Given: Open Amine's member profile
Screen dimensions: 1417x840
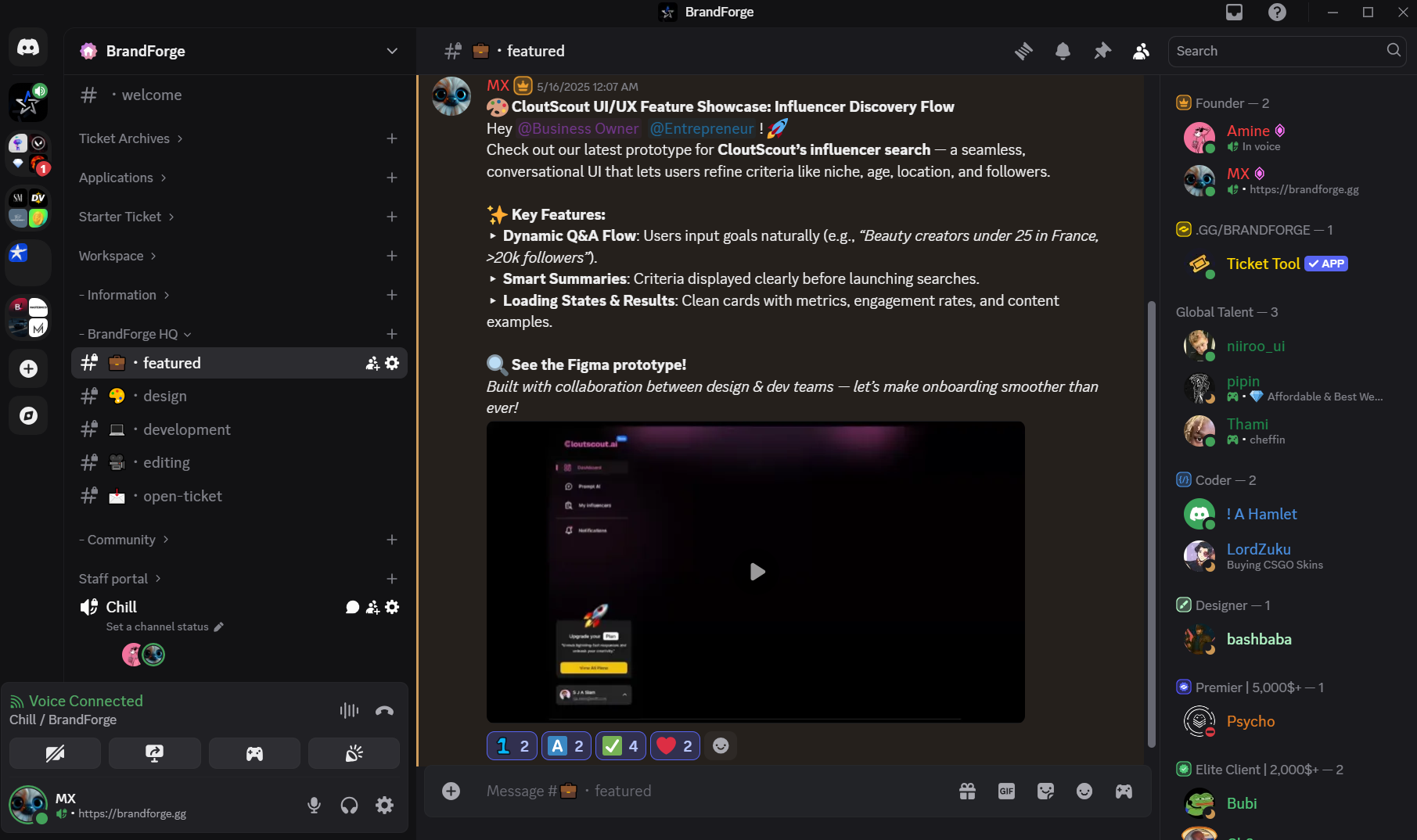Looking at the screenshot, I should pyautogui.click(x=1286, y=138).
